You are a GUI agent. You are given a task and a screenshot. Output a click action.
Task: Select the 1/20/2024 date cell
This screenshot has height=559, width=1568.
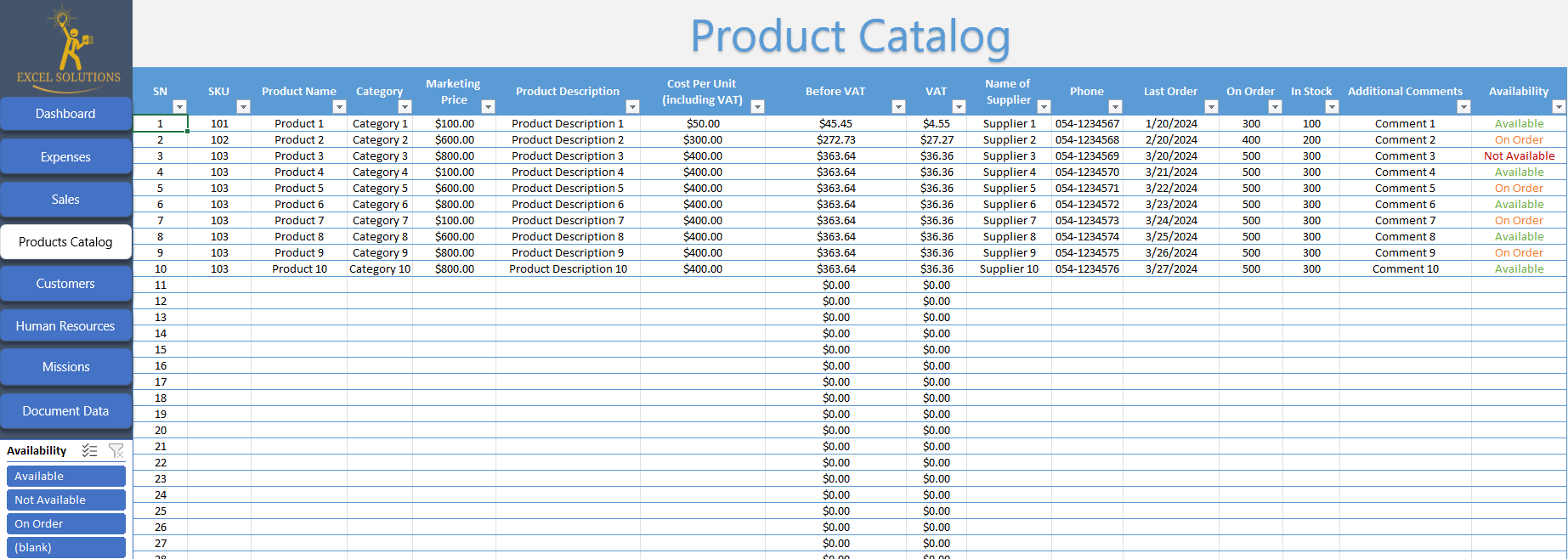[1171, 124]
